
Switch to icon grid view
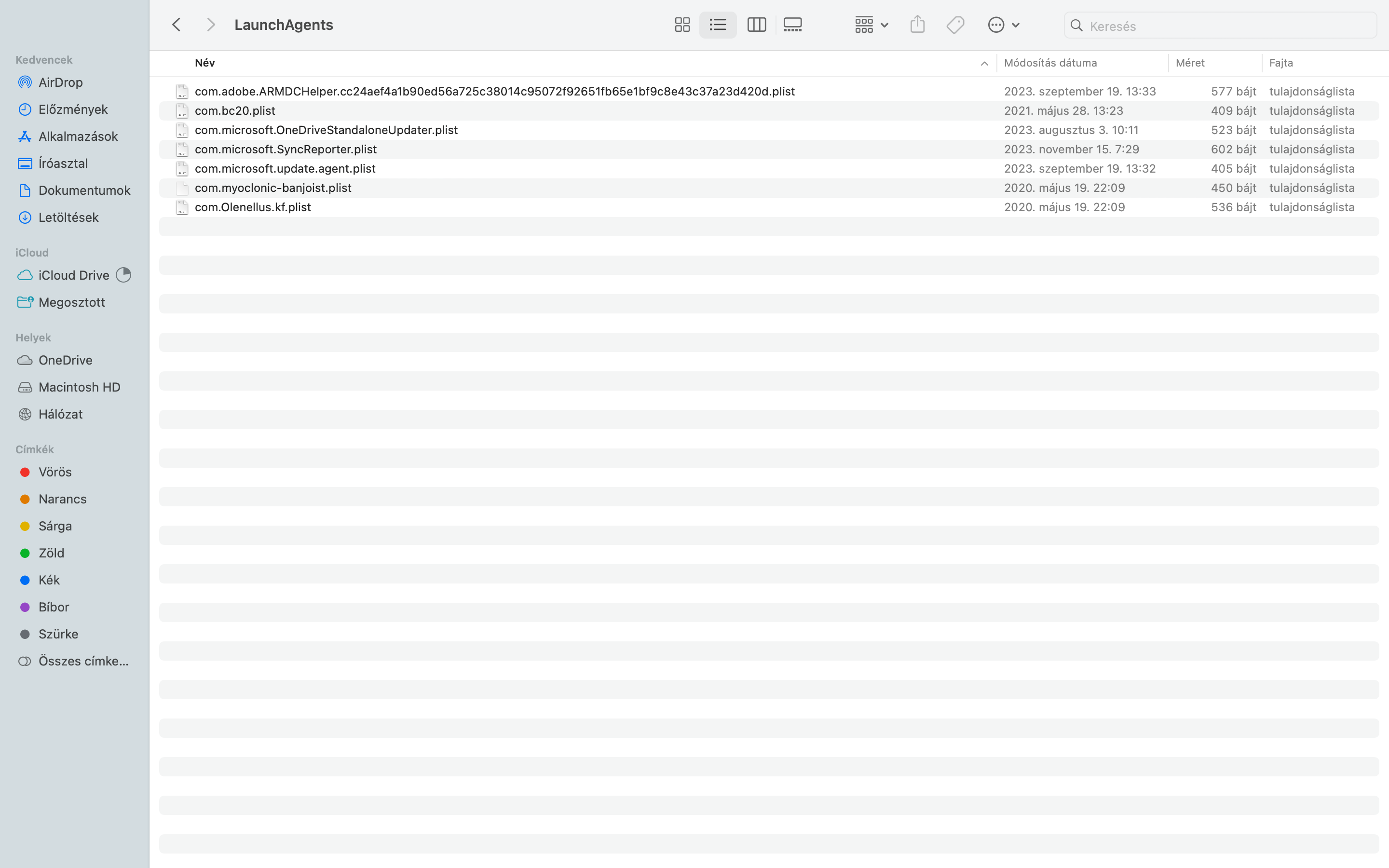(682, 25)
